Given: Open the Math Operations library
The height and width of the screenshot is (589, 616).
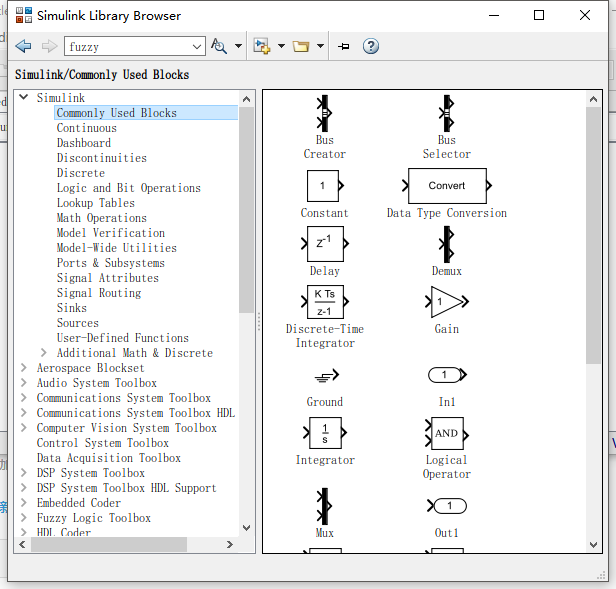Looking at the screenshot, I should pos(101,218).
